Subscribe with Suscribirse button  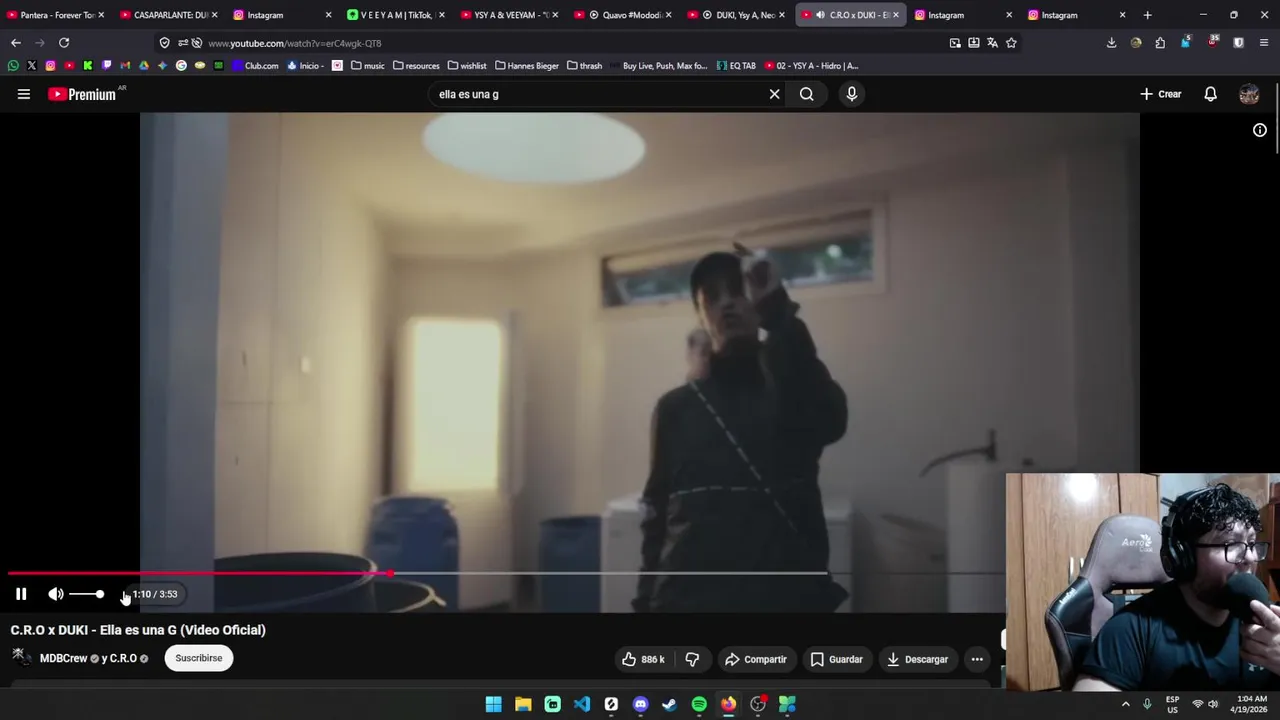[199, 658]
